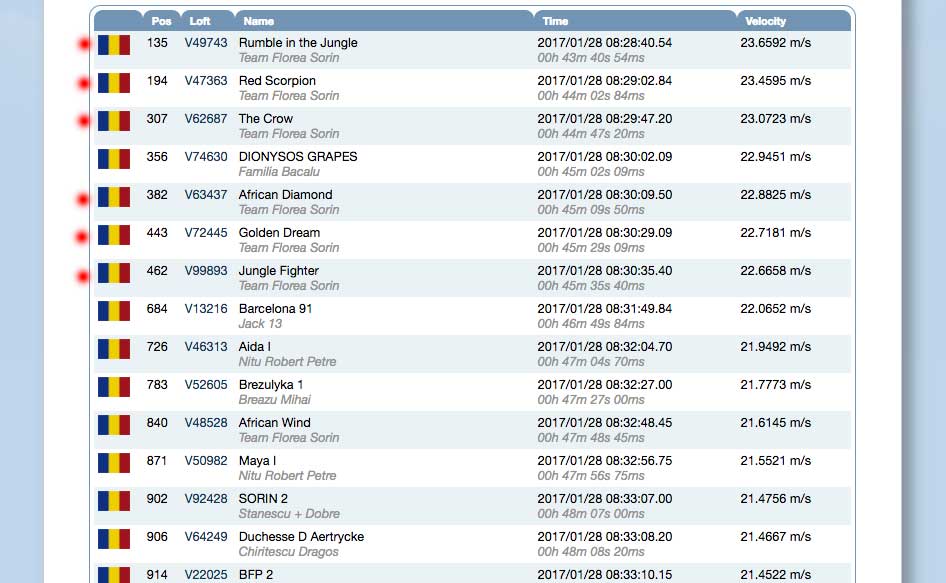Open loft link V49743
Image resolution: width=946 pixels, height=583 pixels.
(206, 43)
